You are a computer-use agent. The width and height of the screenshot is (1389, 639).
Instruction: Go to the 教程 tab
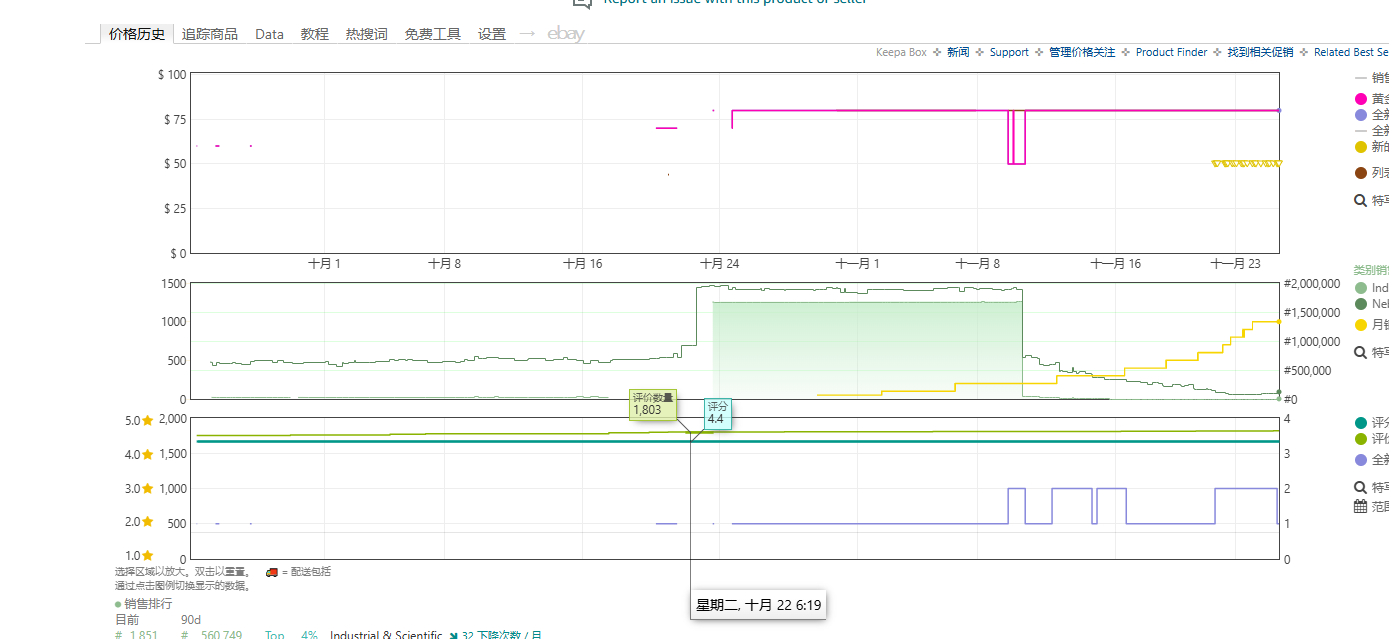click(x=315, y=34)
